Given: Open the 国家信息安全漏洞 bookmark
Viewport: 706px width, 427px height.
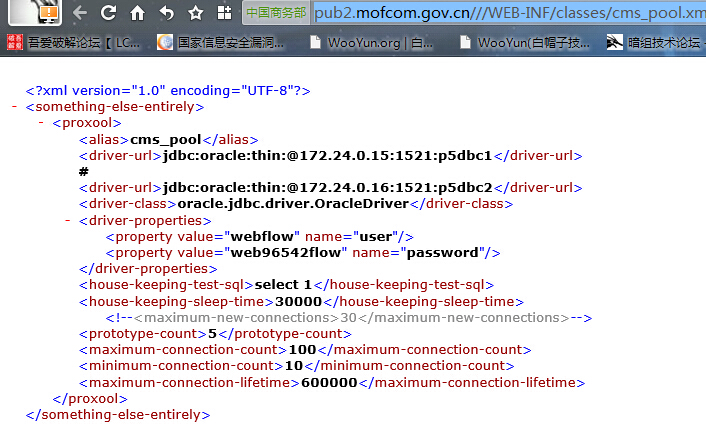Looking at the screenshot, I should (x=221, y=42).
